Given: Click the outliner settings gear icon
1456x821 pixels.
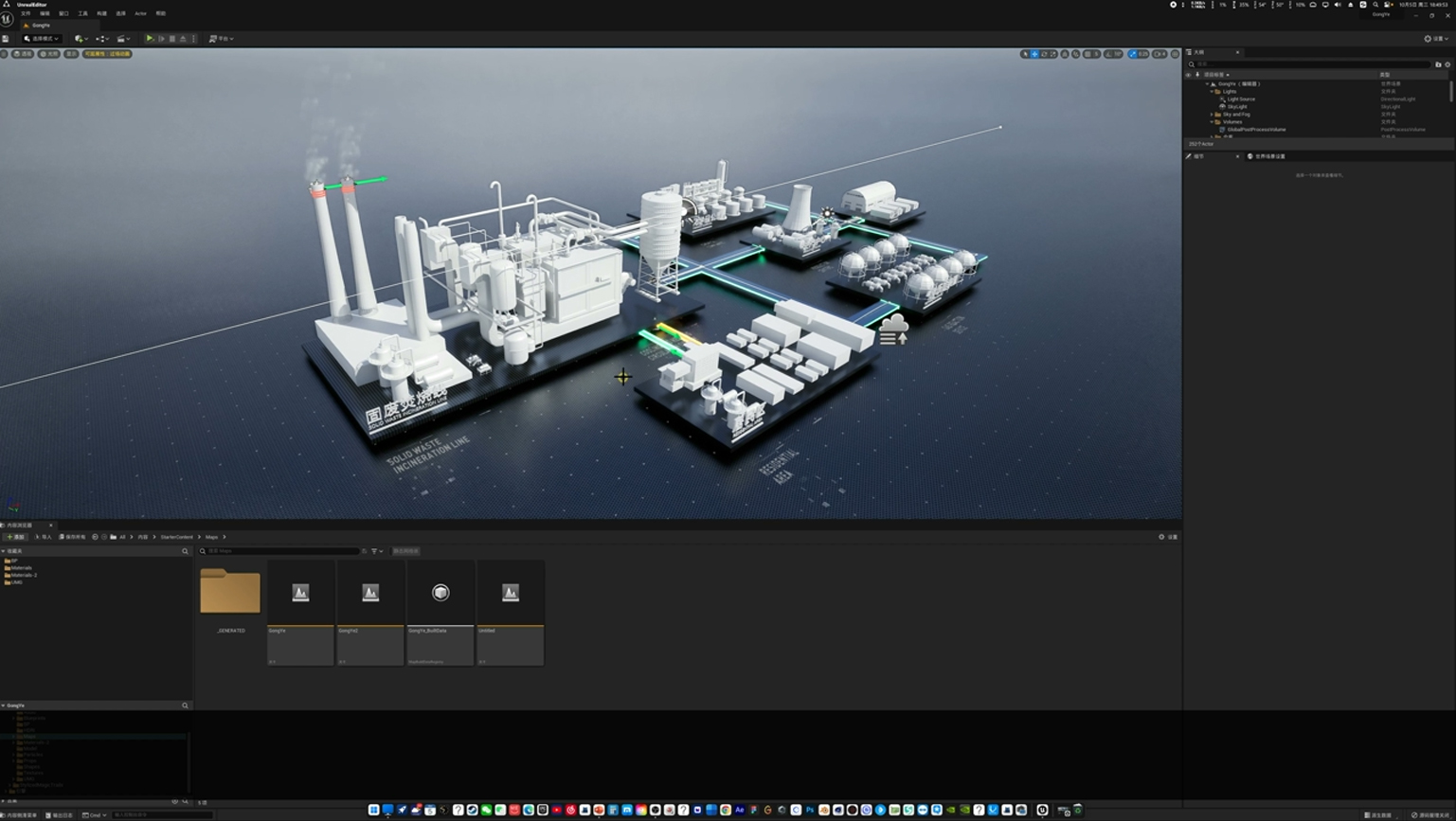Looking at the screenshot, I should tap(1447, 64).
